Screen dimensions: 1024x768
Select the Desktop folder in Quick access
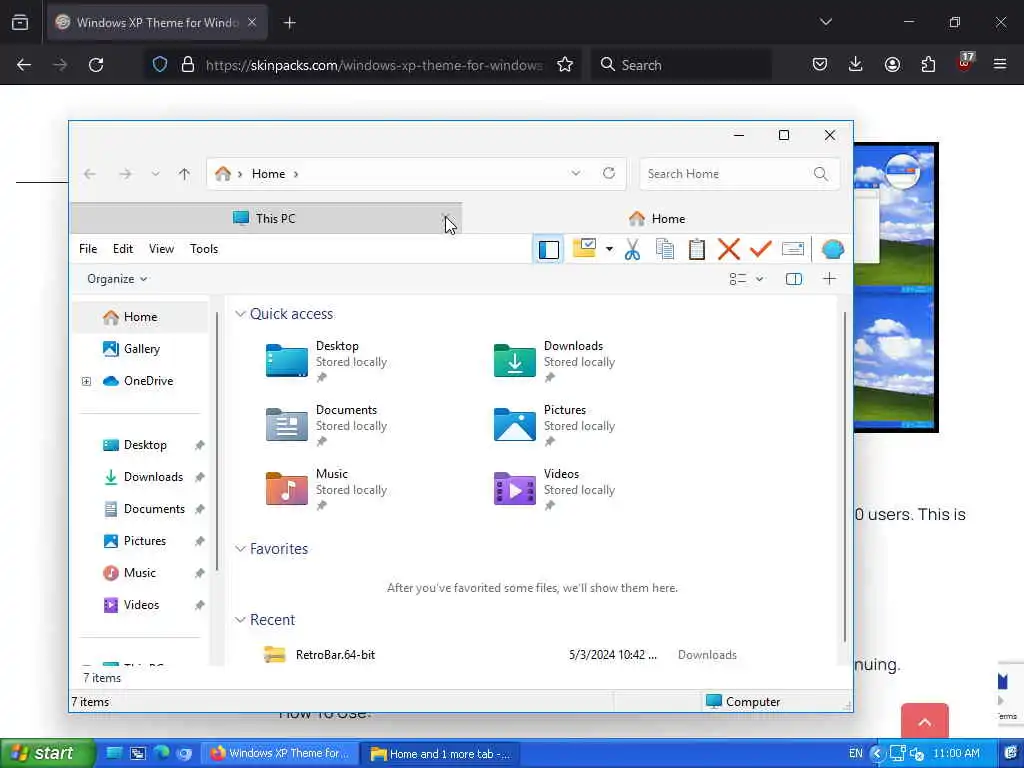click(x=327, y=360)
